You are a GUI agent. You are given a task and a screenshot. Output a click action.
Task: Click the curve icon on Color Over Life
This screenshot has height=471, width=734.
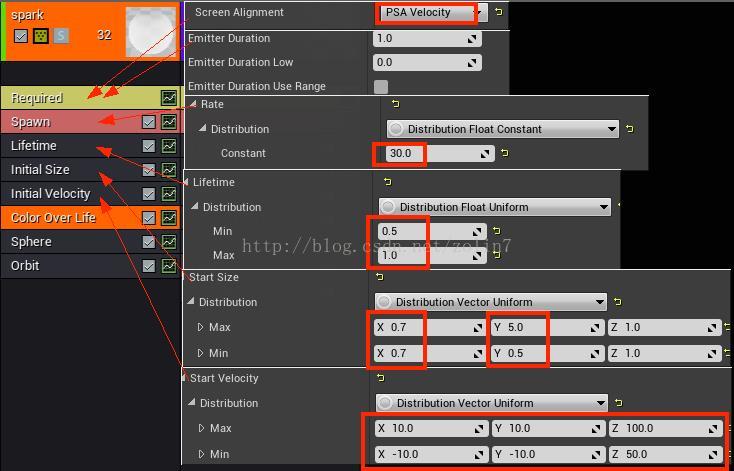tap(169, 218)
